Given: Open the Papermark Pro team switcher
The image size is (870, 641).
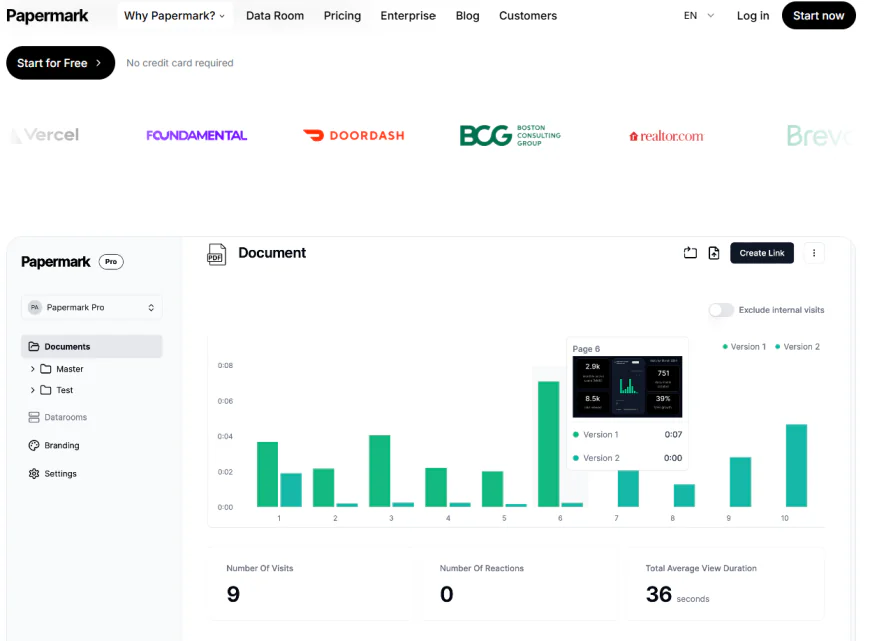Looking at the screenshot, I should (x=92, y=307).
